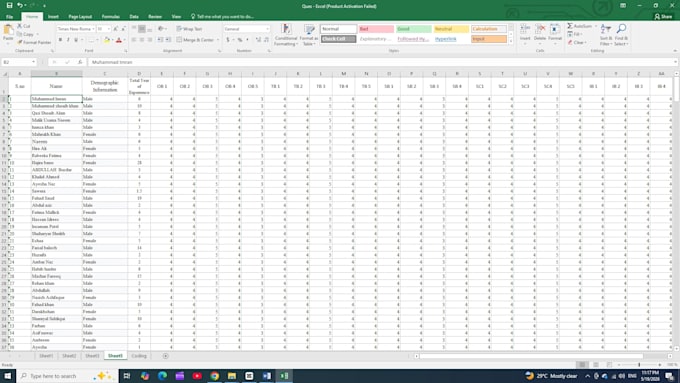The width and height of the screenshot is (680, 383).
Task: Apply fill color to cell
Action: (107, 40)
